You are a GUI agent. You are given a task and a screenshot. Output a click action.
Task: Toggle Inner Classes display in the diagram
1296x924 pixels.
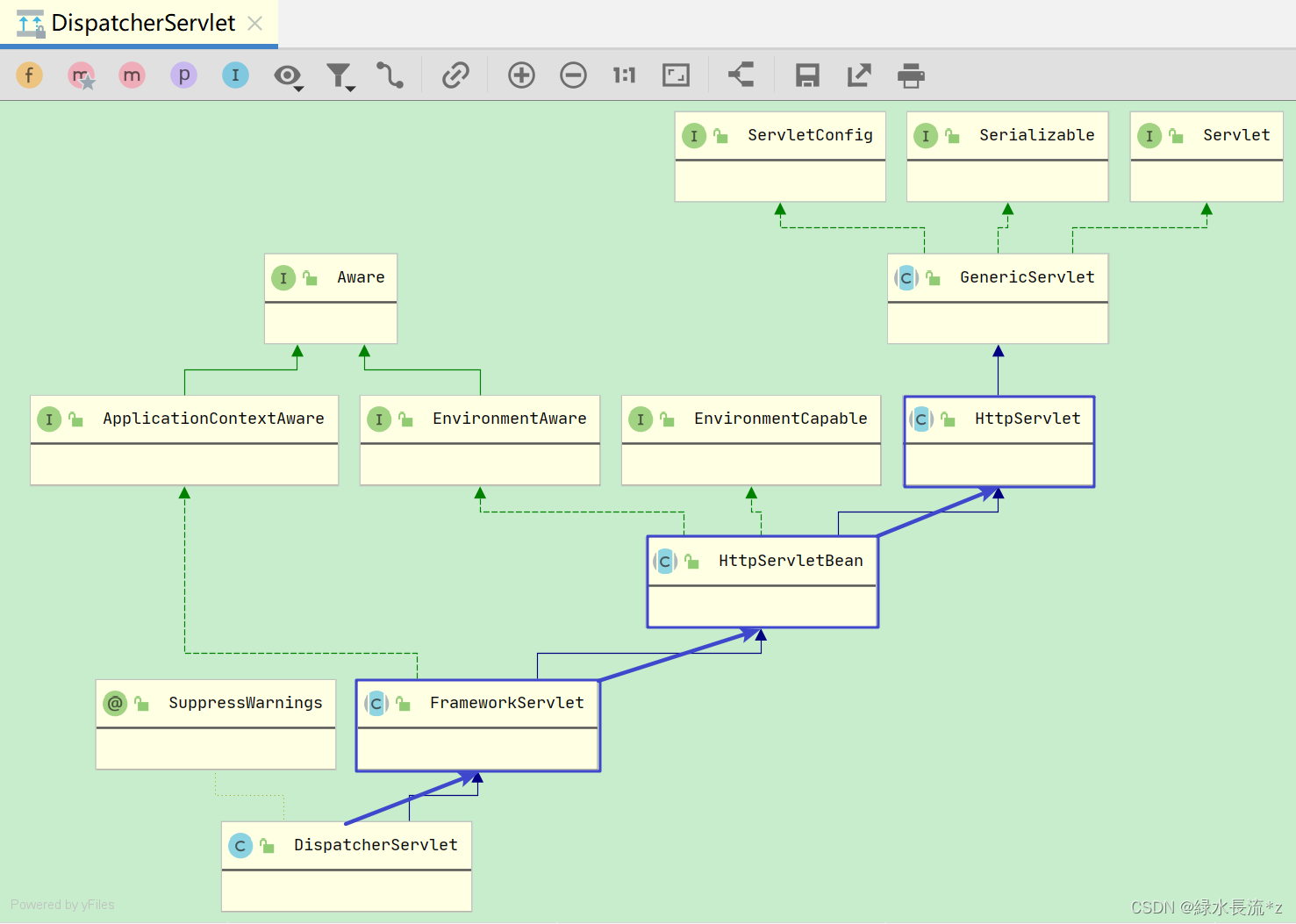tap(235, 75)
